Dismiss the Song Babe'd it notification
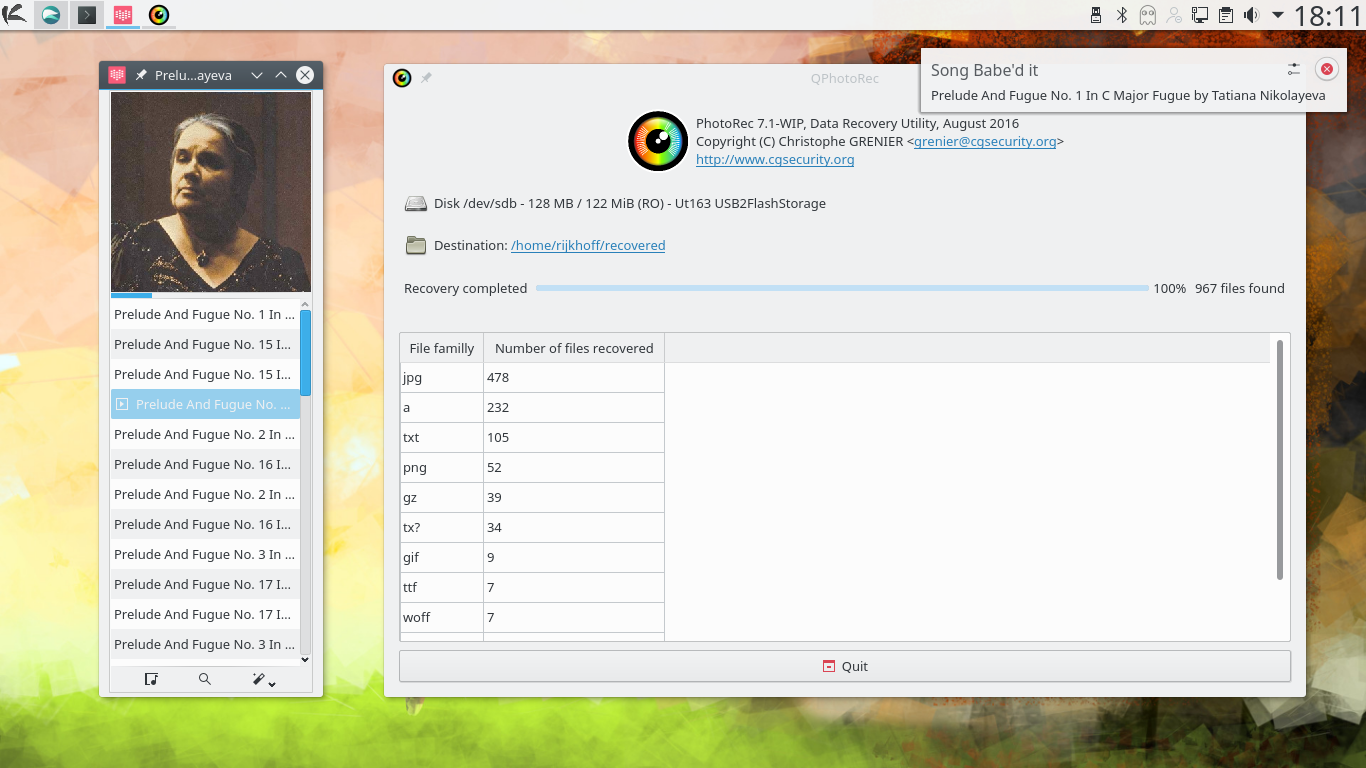The width and height of the screenshot is (1366, 768). tap(1327, 69)
